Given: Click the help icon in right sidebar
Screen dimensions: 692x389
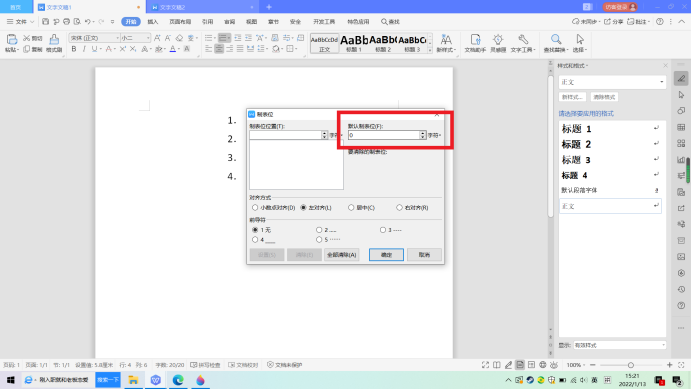Looking at the screenshot, I should pyautogui.click(x=681, y=306).
